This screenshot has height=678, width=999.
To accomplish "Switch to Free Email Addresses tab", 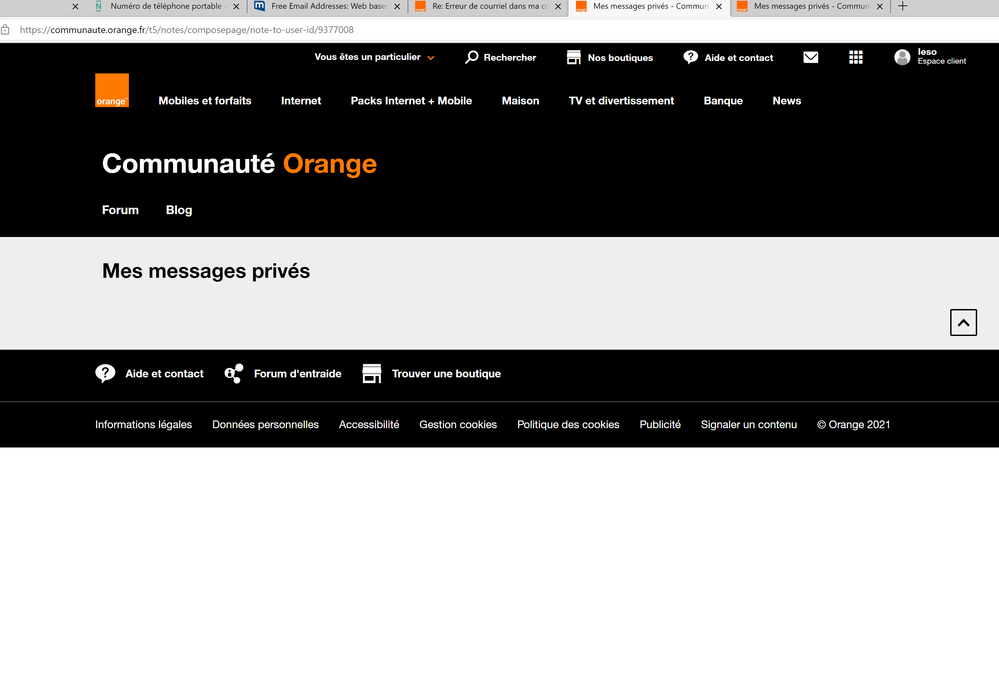I will click(327, 6).
